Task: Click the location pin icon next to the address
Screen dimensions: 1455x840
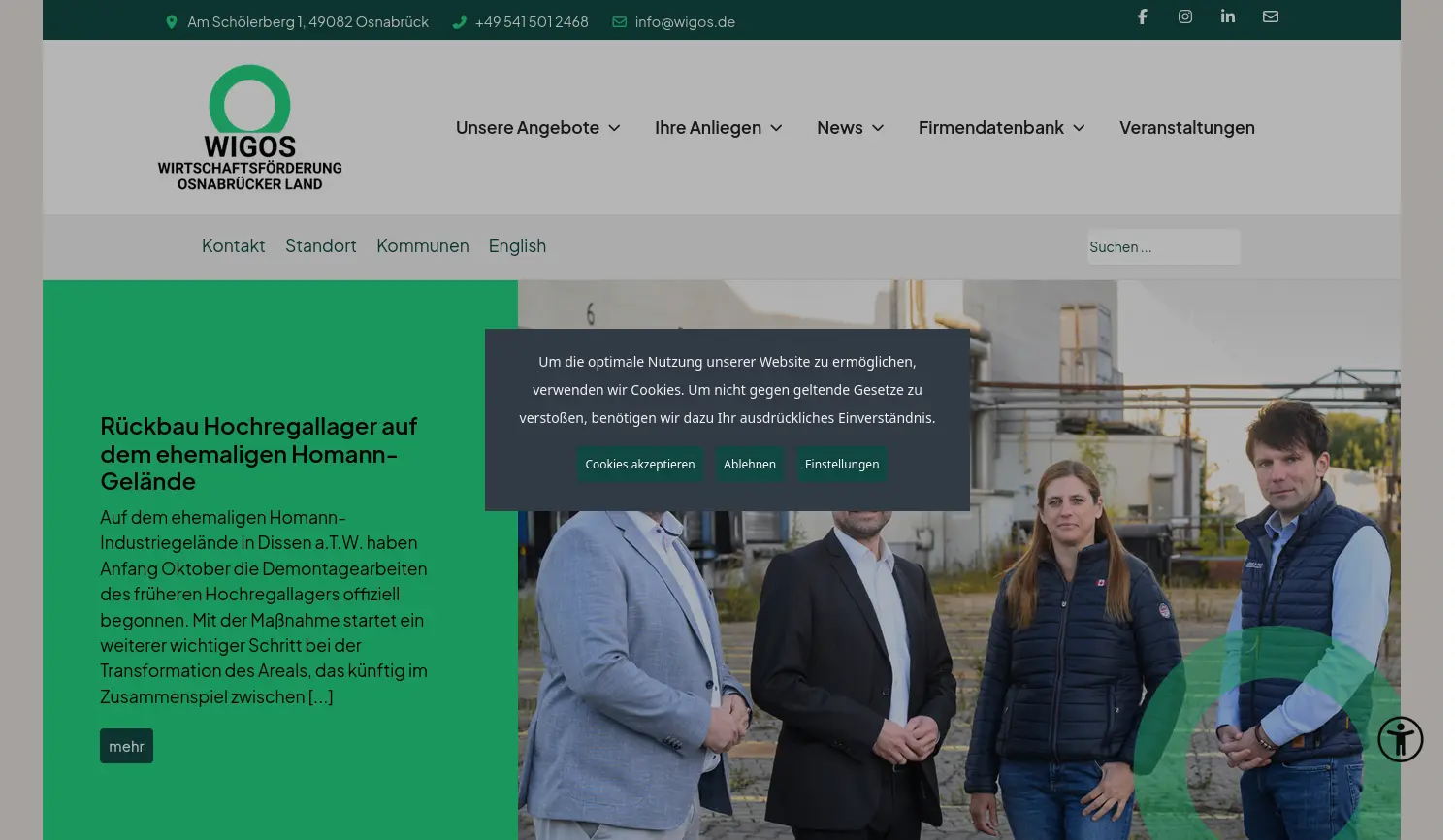Action: click(171, 21)
